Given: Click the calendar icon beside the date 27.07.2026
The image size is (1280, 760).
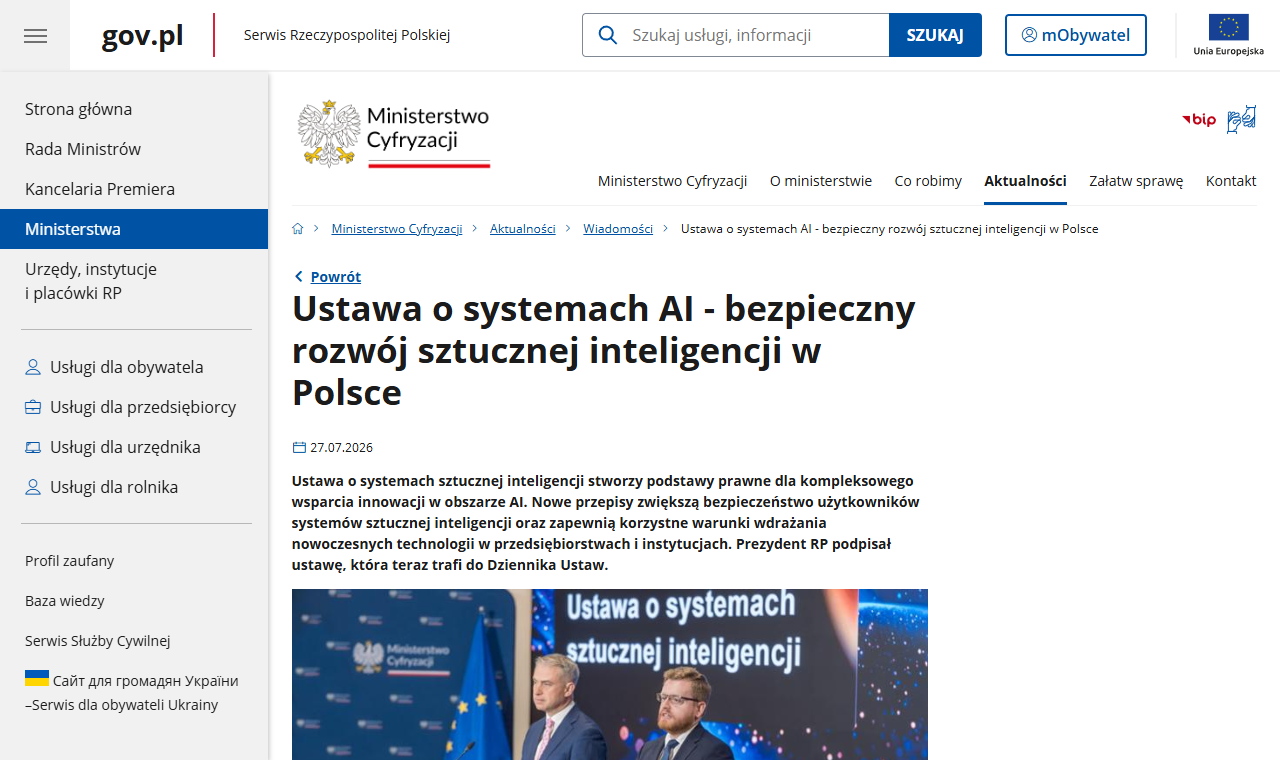Looking at the screenshot, I should point(299,447).
